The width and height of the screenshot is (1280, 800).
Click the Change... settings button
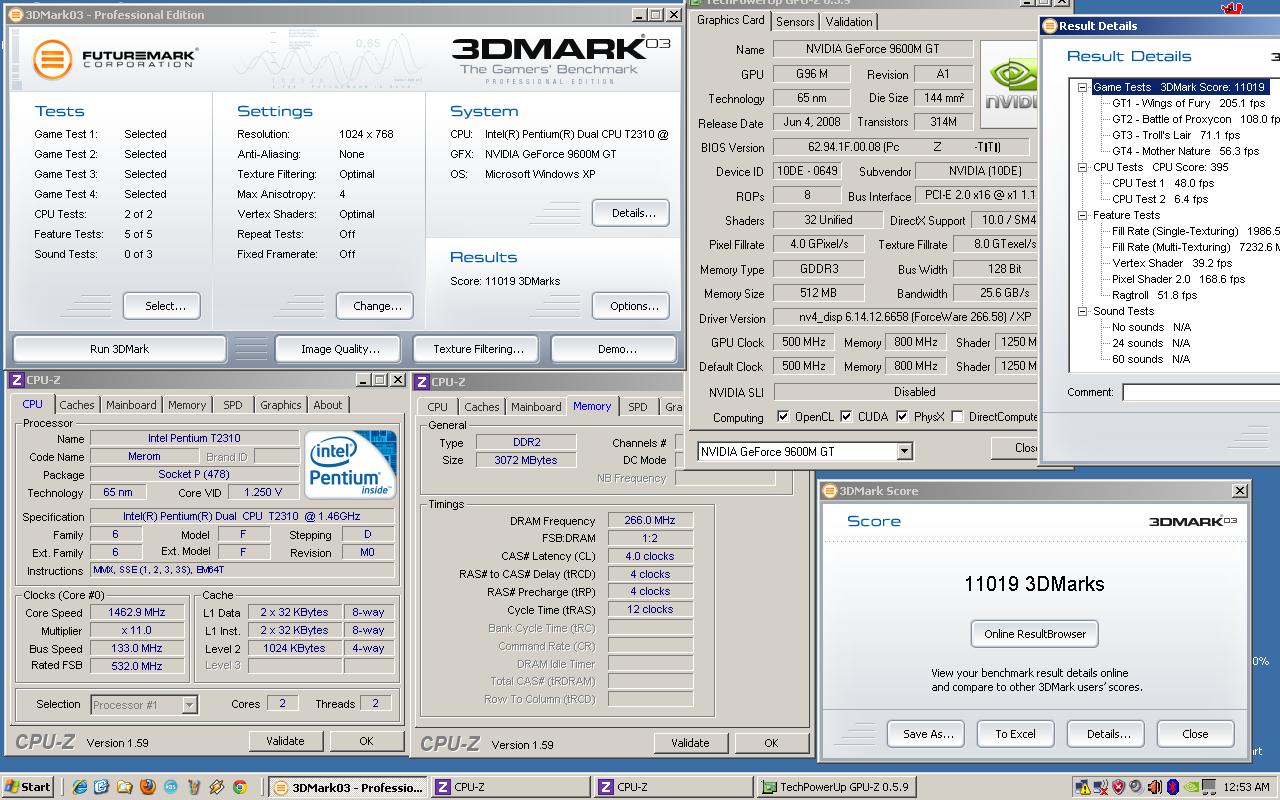click(377, 306)
